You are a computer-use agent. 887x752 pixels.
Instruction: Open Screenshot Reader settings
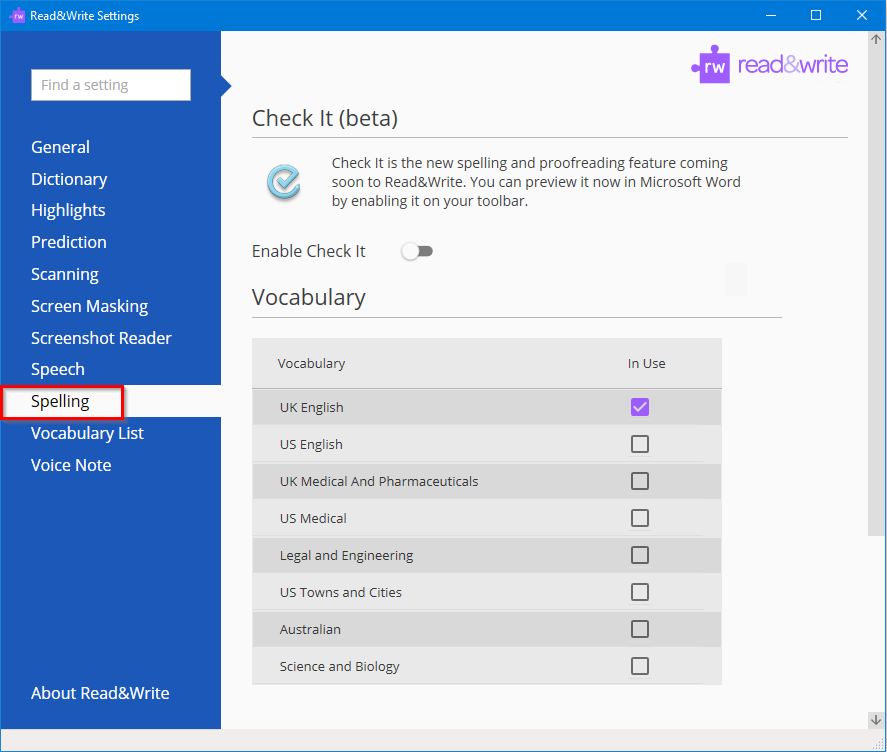coord(101,338)
